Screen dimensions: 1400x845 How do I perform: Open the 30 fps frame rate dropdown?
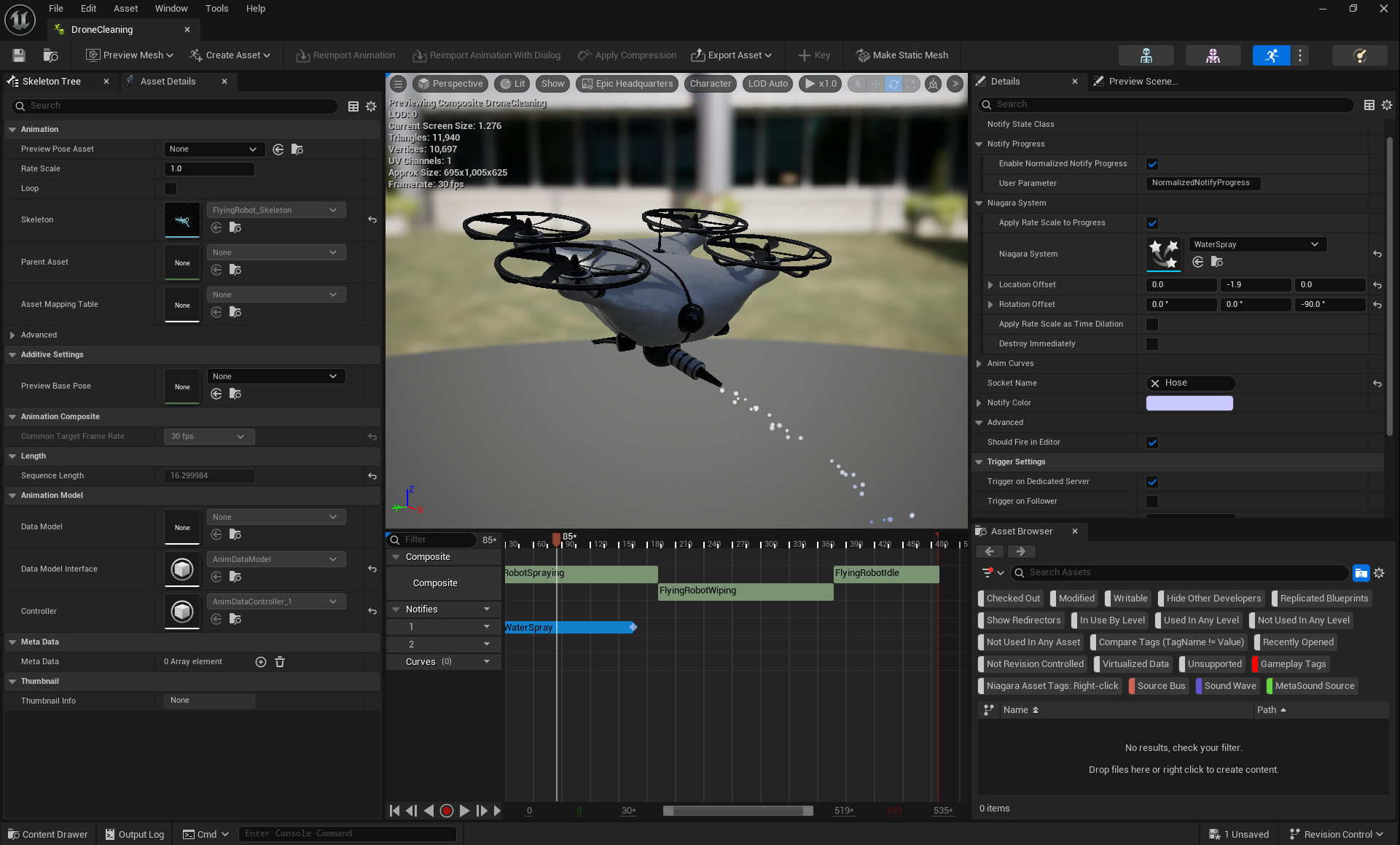coord(208,437)
